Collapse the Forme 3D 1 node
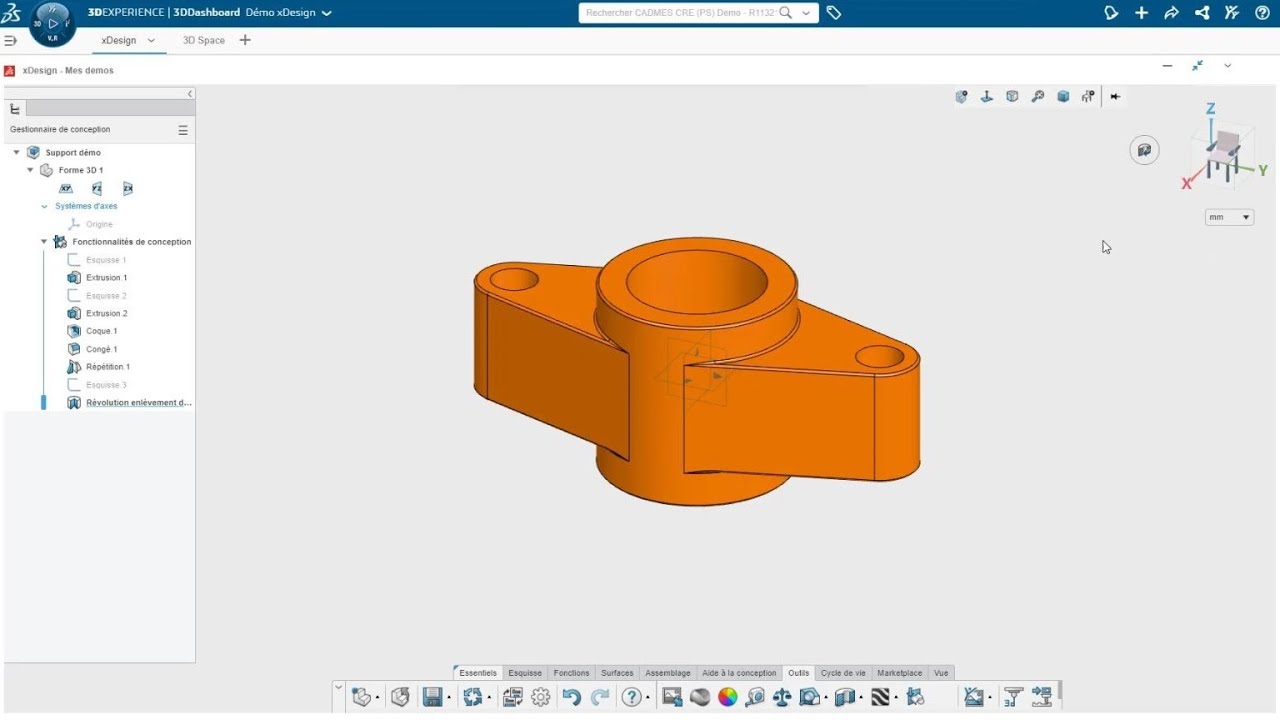This screenshot has width=1280, height=720. [30, 170]
